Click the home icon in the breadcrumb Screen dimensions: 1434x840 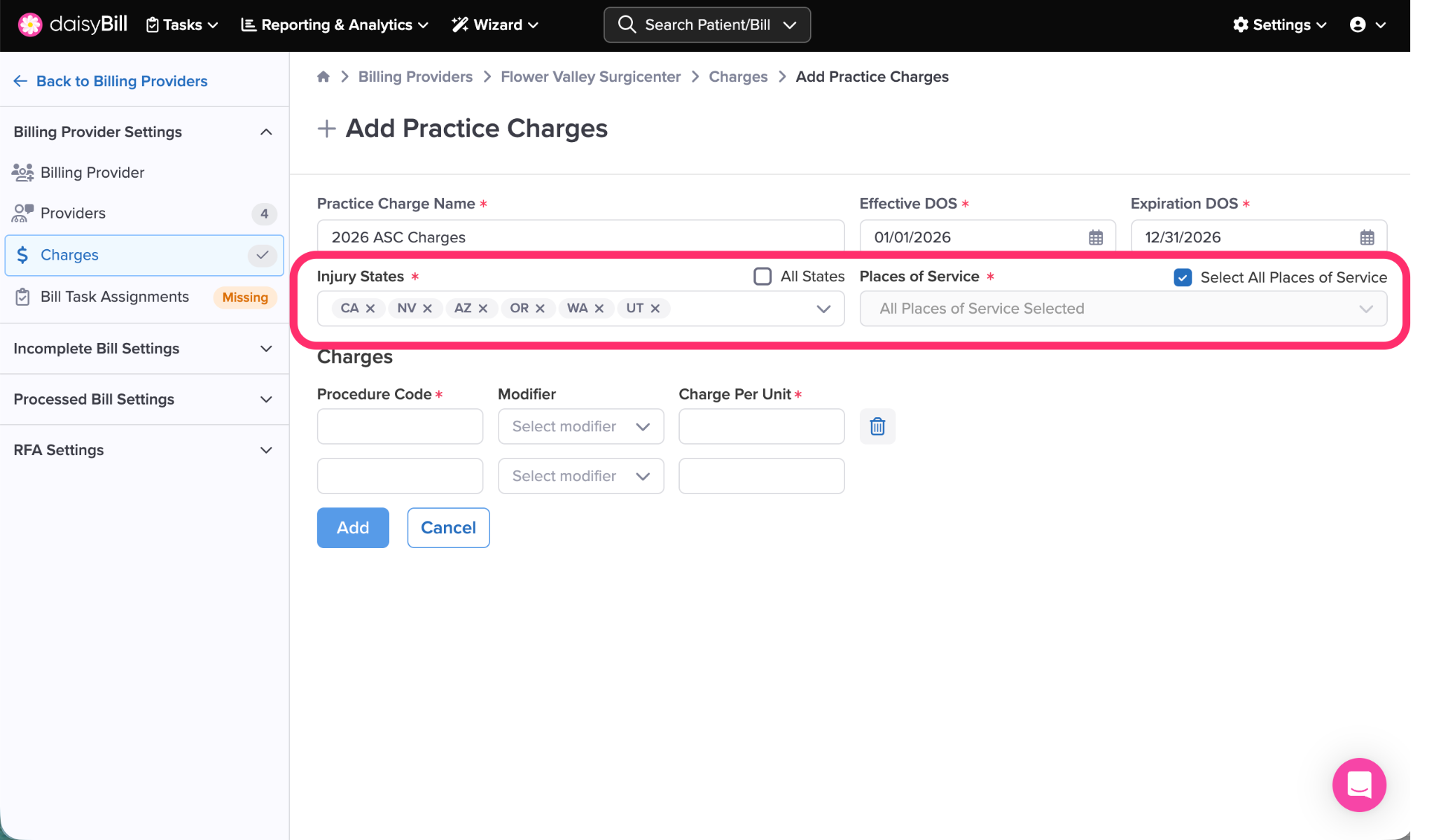pyautogui.click(x=323, y=77)
